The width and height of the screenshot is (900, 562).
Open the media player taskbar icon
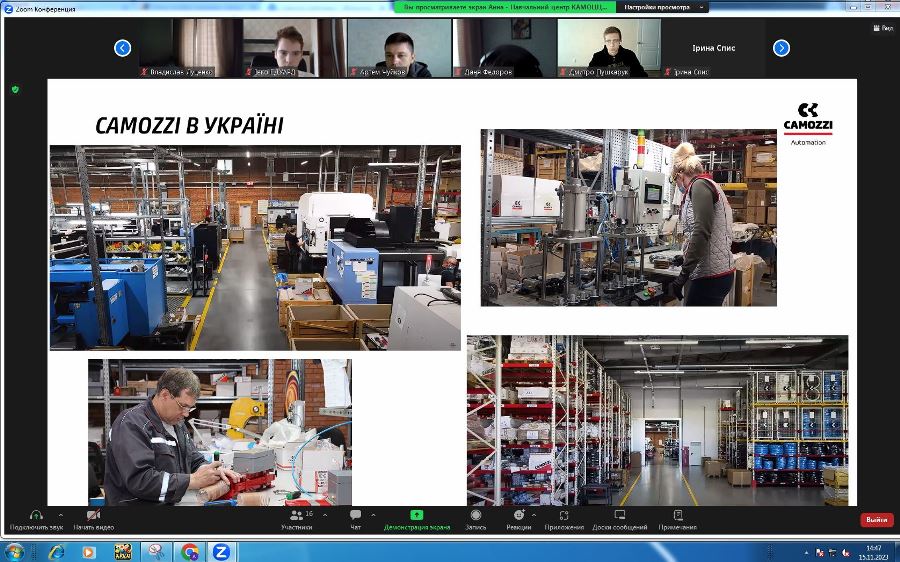[x=88, y=552]
